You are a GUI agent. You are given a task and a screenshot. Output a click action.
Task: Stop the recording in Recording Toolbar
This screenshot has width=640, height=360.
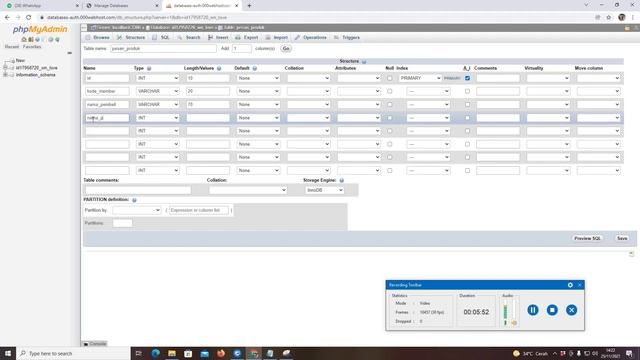click(x=552, y=310)
